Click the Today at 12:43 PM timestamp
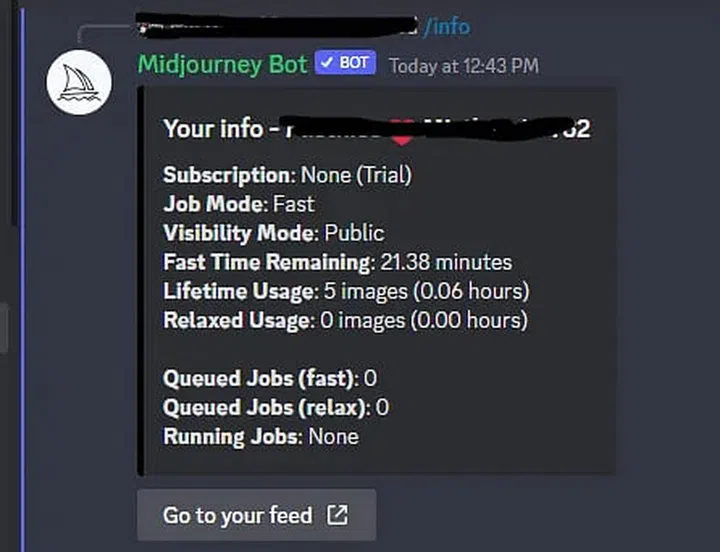The height and width of the screenshot is (552, 720). pos(463,66)
